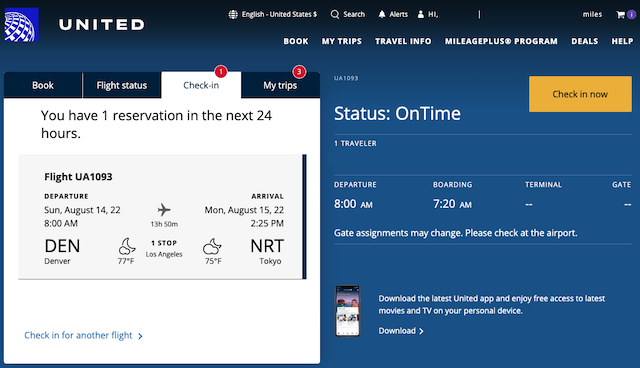Click the 1 STOP label

pos(164,243)
